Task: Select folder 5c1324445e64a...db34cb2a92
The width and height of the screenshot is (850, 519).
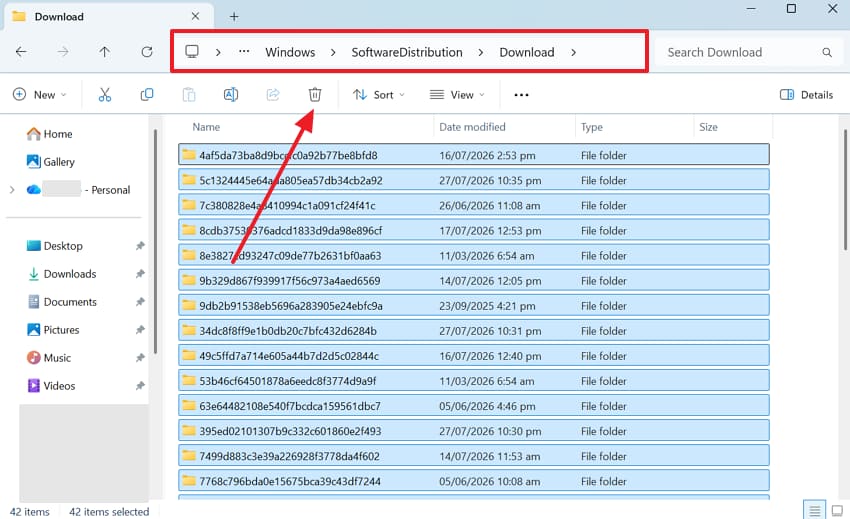Action: tap(474, 180)
